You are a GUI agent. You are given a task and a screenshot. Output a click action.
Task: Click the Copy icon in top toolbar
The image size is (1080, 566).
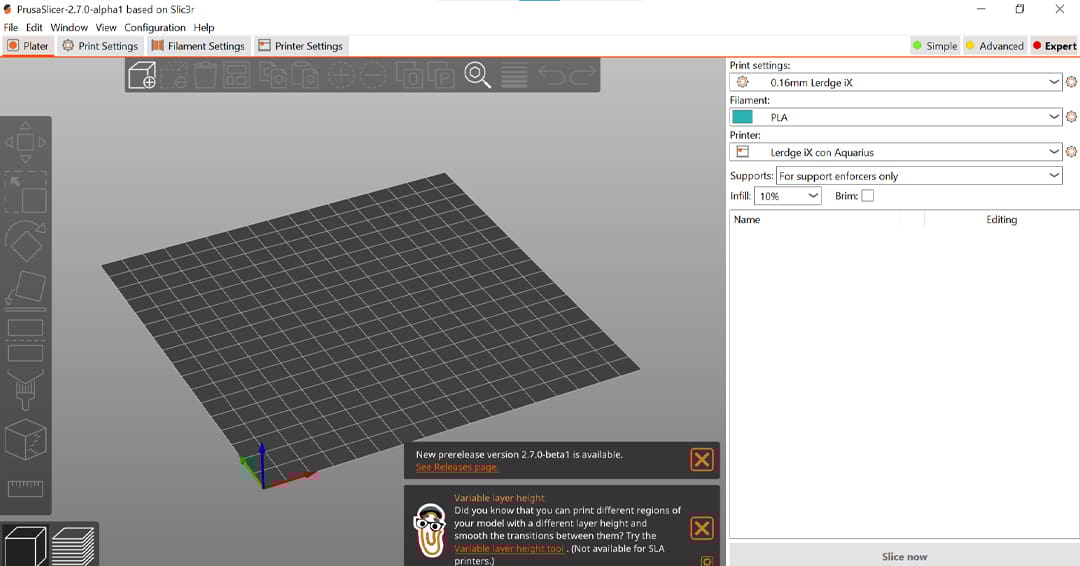coord(273,75)
